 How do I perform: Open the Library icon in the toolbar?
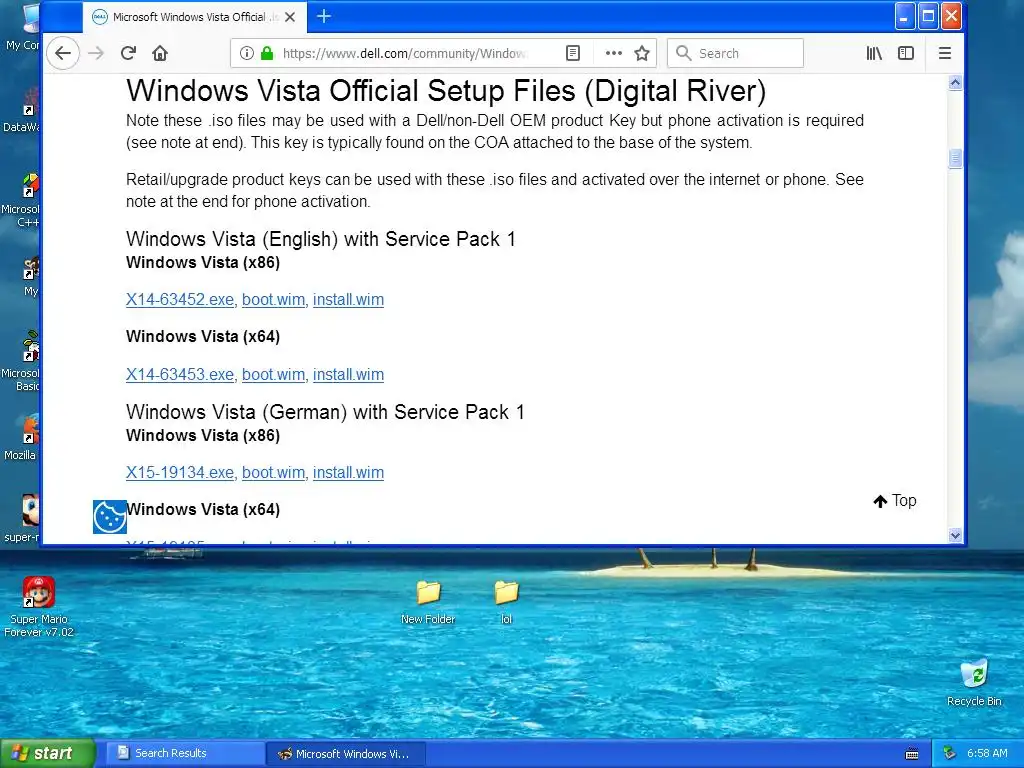point(874,54)
